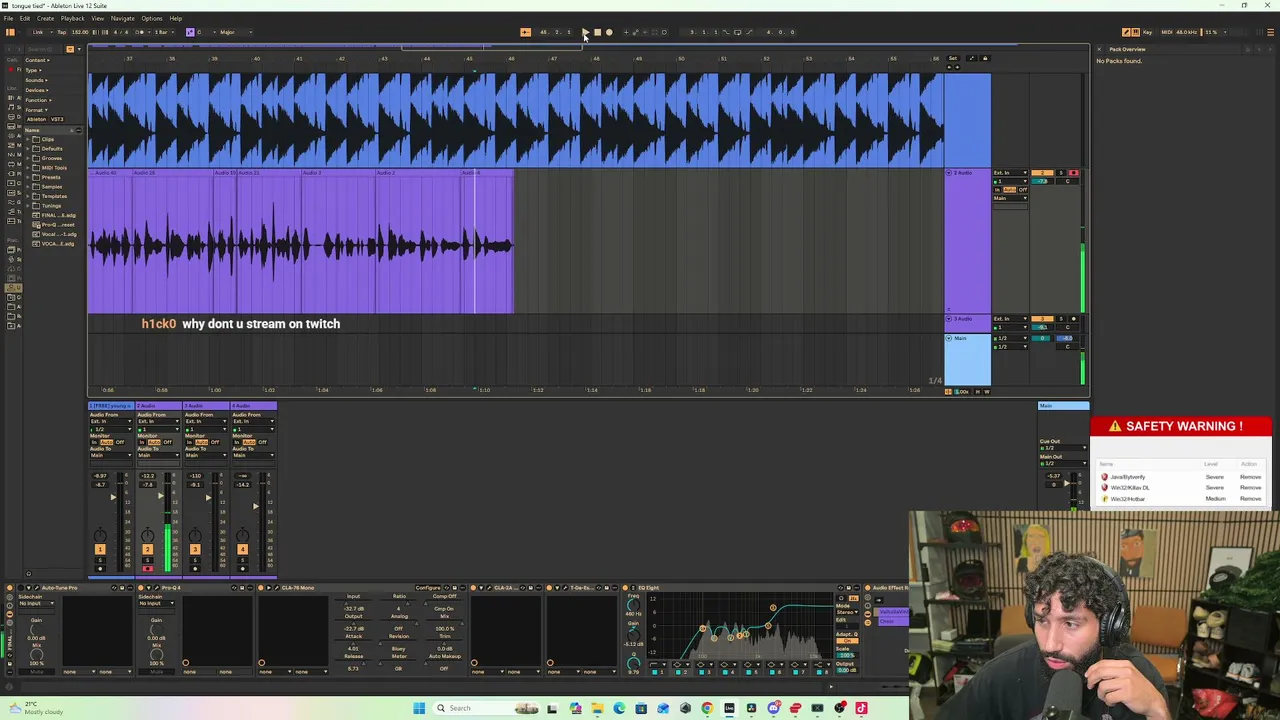Close the Pack Overview panel

[1100, 49]
